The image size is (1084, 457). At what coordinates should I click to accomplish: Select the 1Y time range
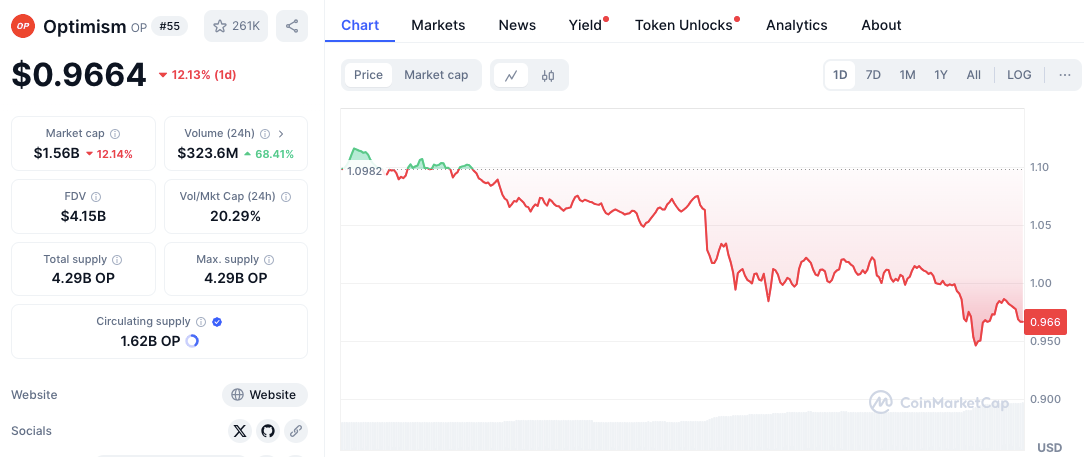tap(941, 75)
